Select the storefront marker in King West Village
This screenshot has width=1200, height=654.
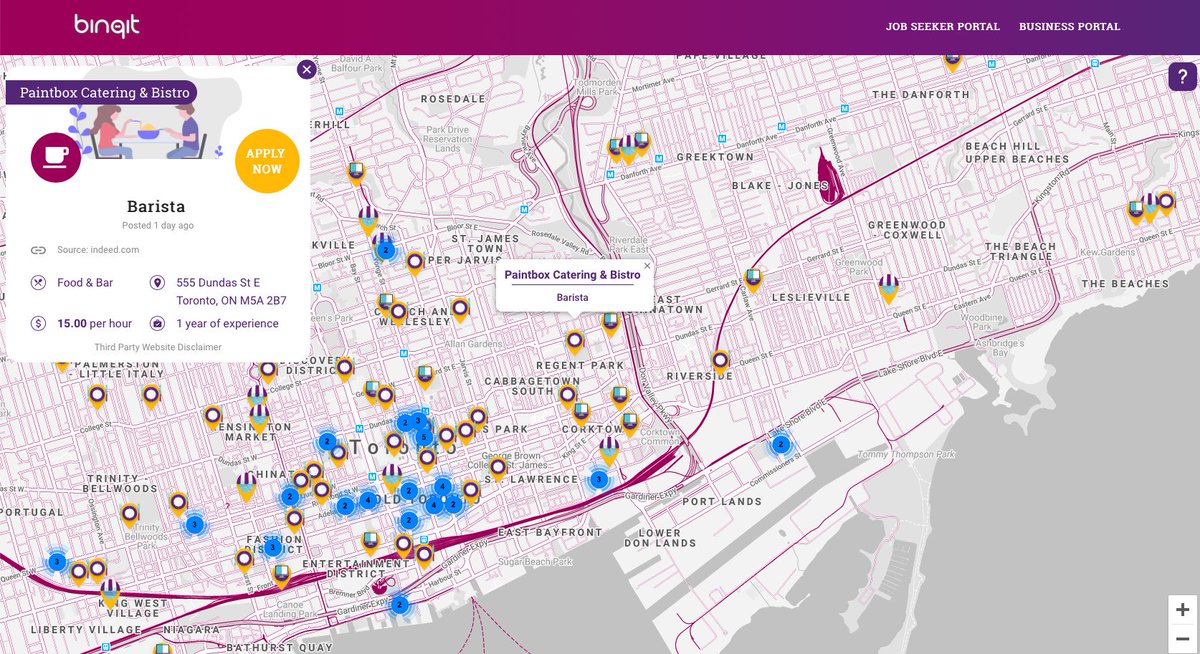tap(110, 593)
